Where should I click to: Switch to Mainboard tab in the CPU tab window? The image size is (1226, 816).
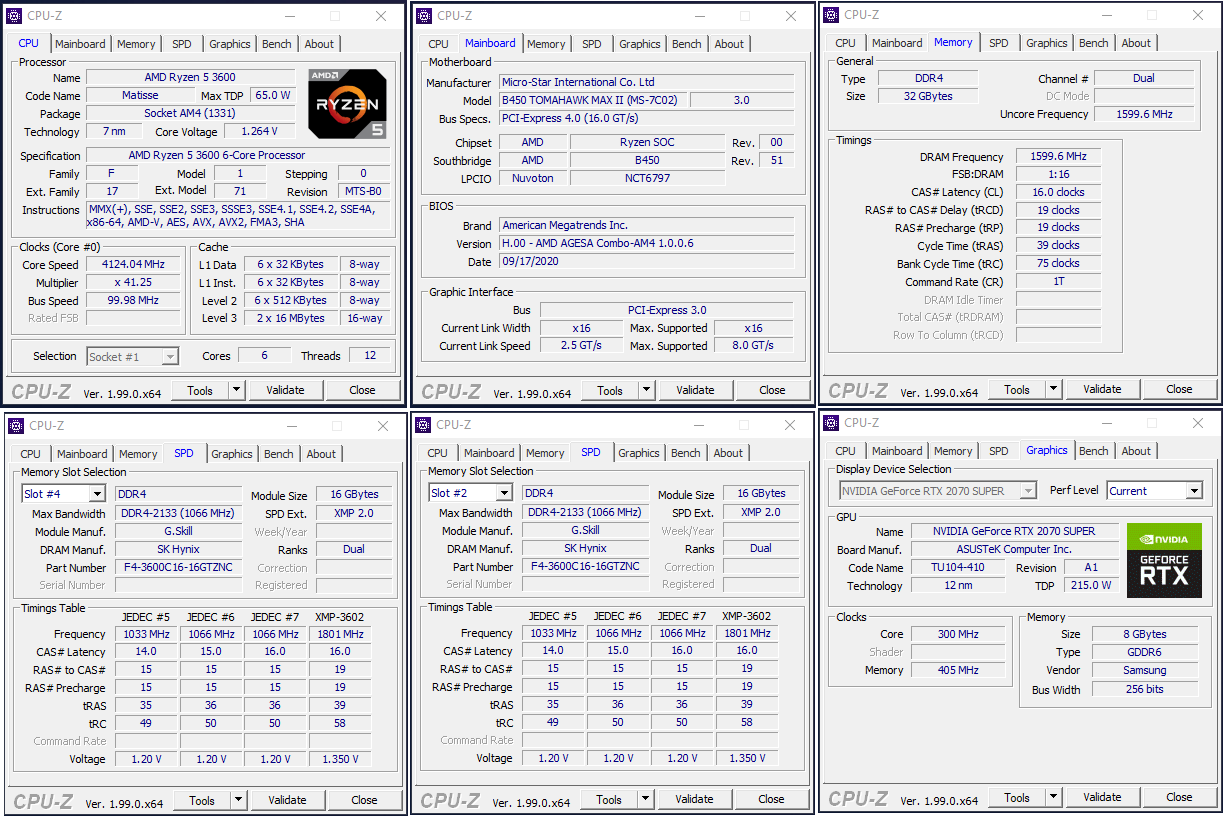click(80, 44)
